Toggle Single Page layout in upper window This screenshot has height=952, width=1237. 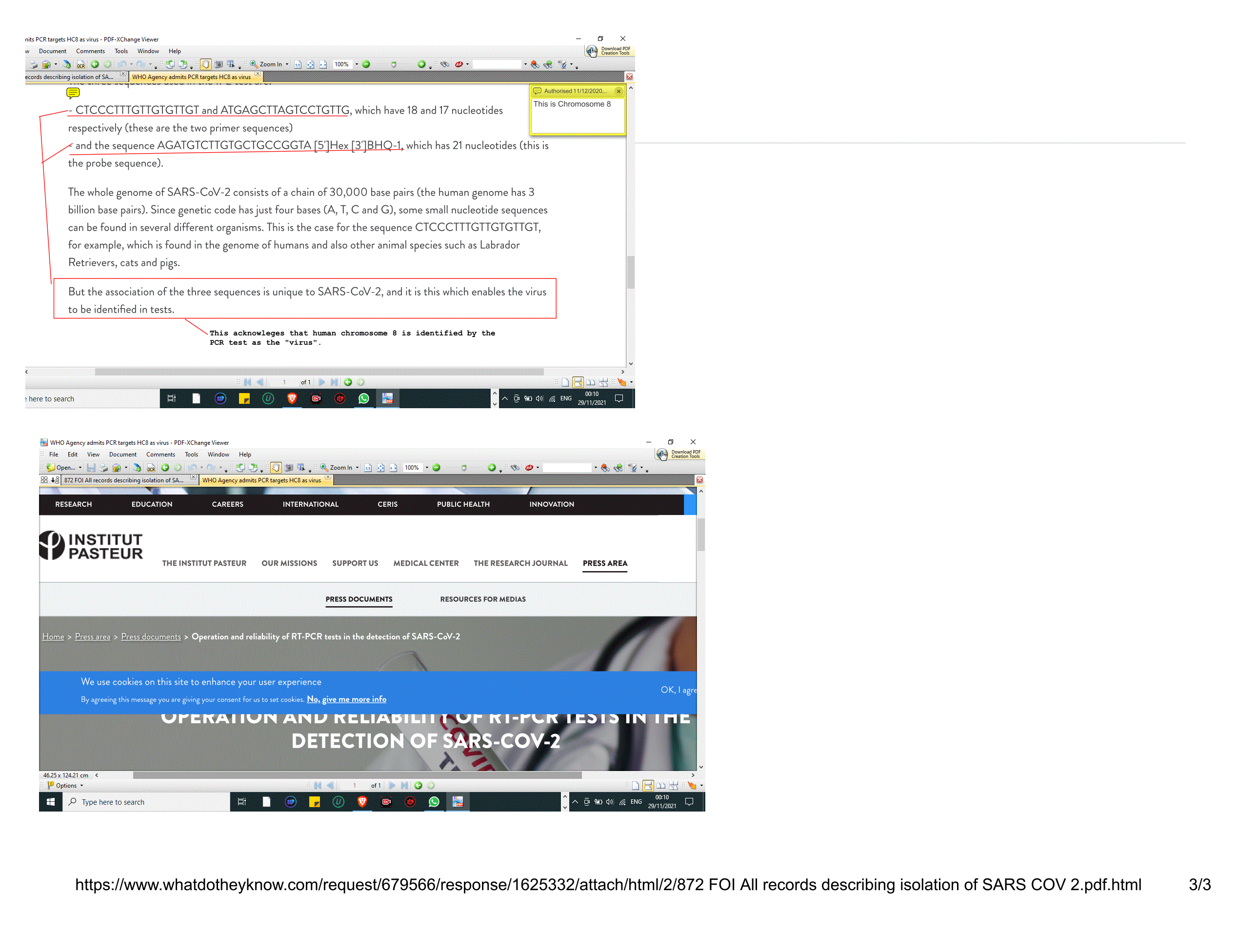(565, 382)
